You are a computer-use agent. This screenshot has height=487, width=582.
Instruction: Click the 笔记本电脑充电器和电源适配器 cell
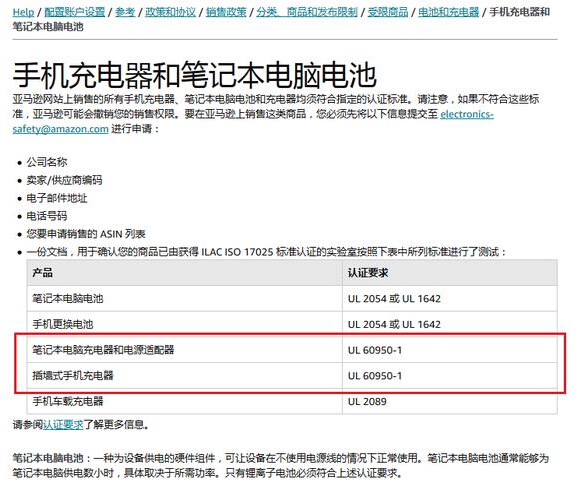click(x=184, y=350)
